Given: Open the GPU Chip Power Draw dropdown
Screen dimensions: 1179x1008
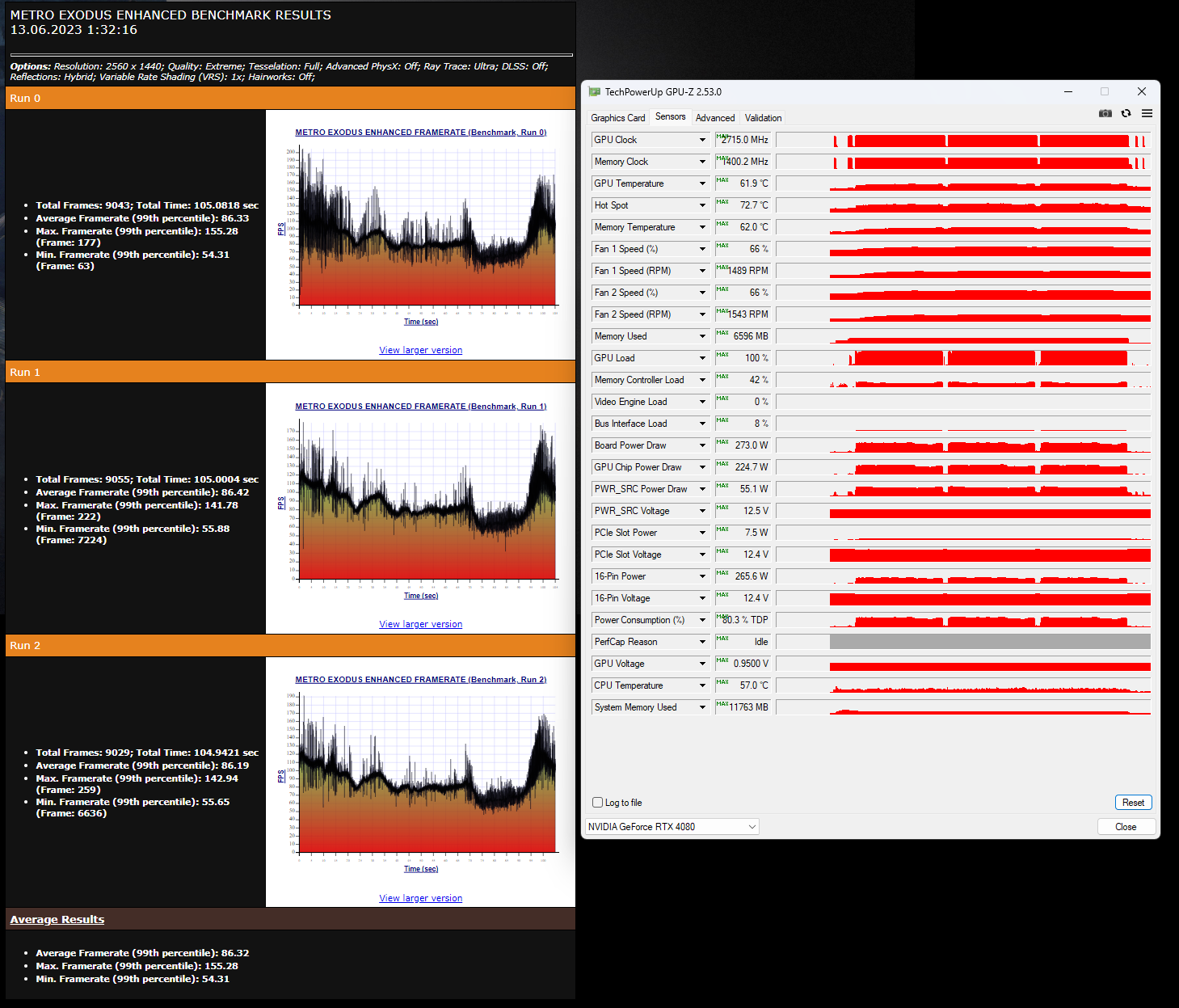Looking at the screenshot, I should click(702, 467).
